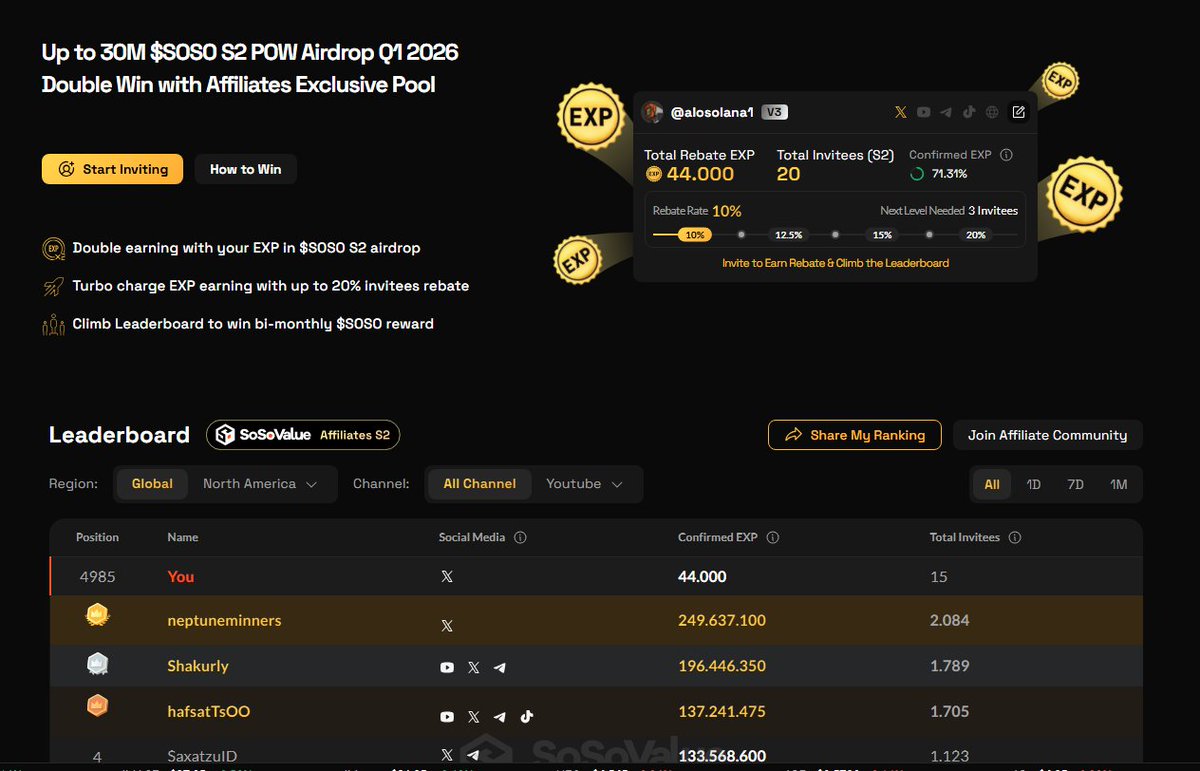This screenshot has height=771, width=1200.
Task: Click the 137.241.475 confirmed EXP value
Action: pos(722,712)
